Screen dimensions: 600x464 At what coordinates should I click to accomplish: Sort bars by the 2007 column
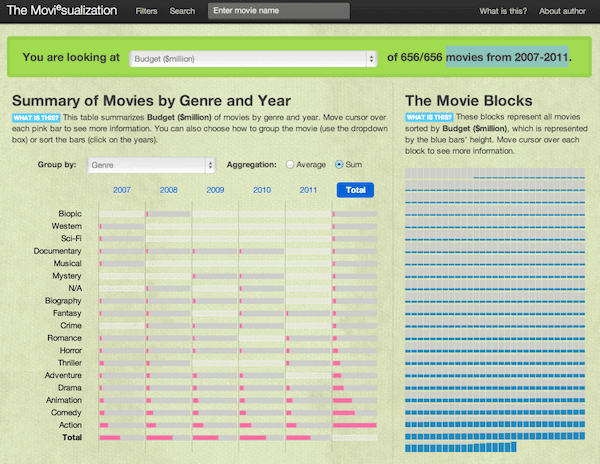[122, 190]
